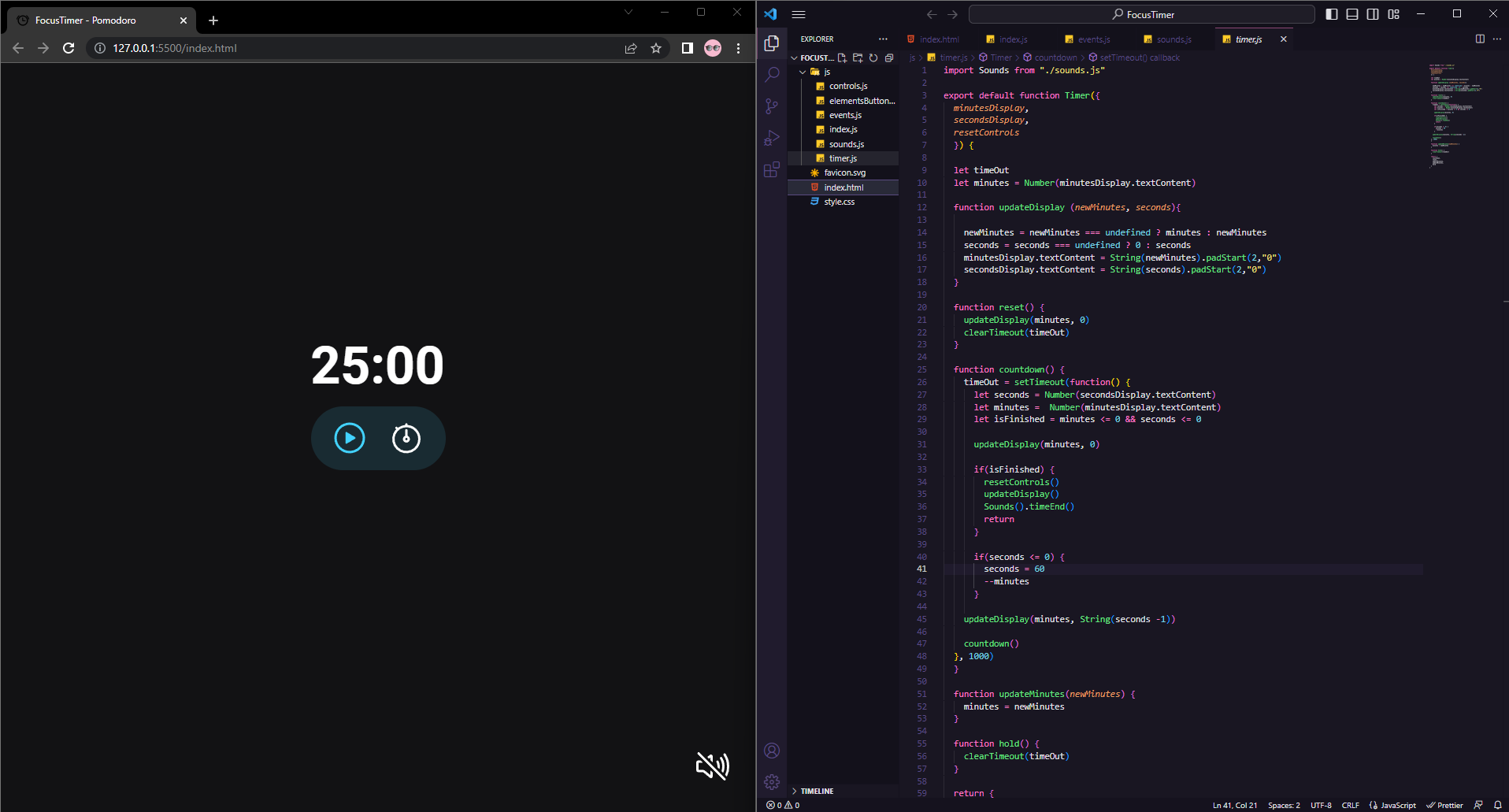Open Chrome profile avatar
The image size is (1509, 812).
[x=713, y=48]
